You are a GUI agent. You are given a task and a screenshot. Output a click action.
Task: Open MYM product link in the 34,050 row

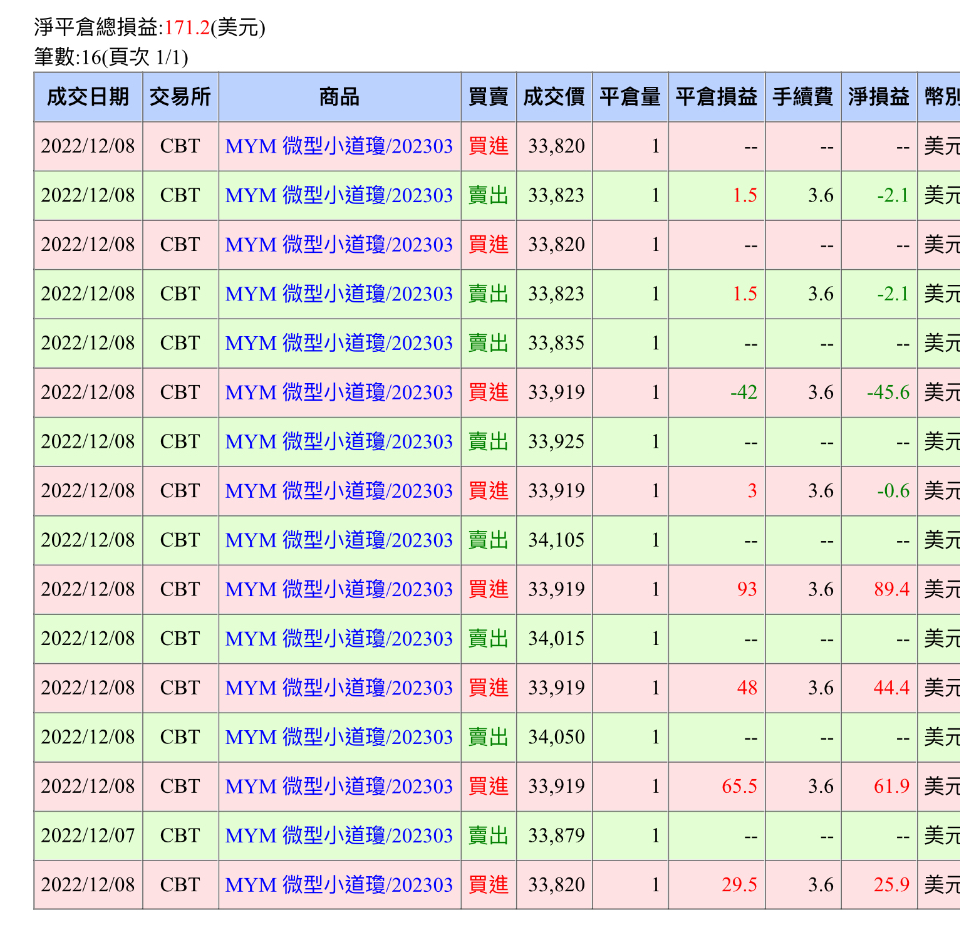point(339,737)
